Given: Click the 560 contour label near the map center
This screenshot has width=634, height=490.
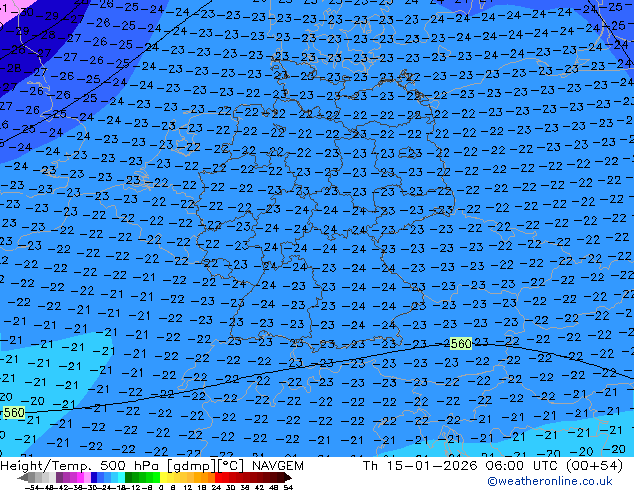Looking at the screenshot, I should [459, 344].
